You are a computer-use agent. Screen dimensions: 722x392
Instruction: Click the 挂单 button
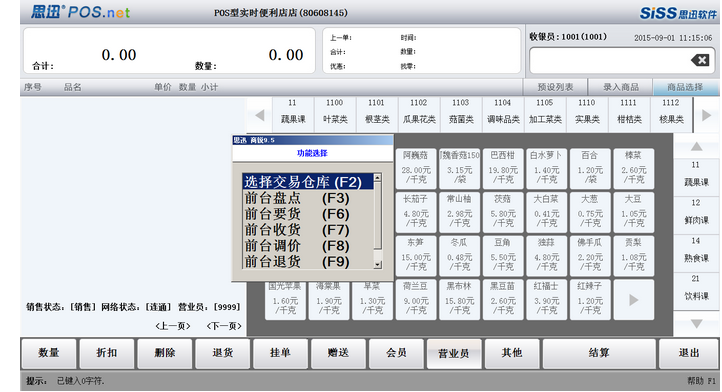pos(280,353)
